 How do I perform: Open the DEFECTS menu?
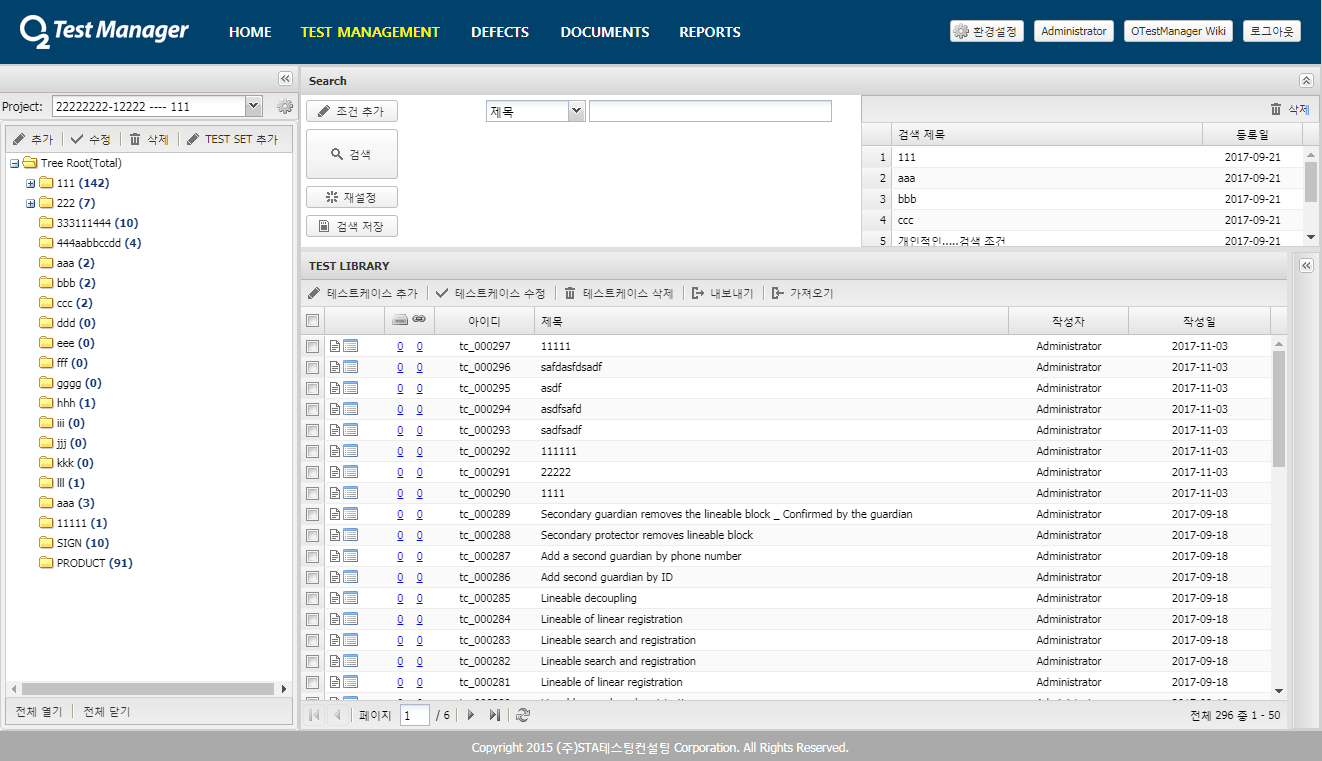pyautogui.click(x=499, y=32)
